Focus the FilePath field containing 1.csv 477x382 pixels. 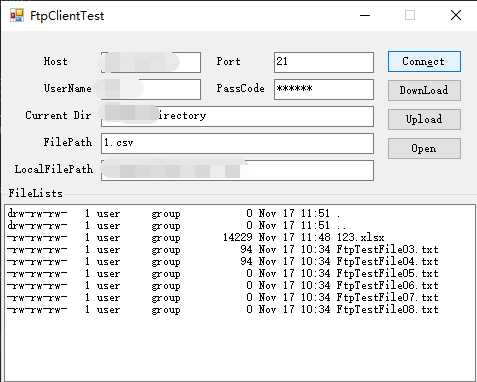[237, 143]
